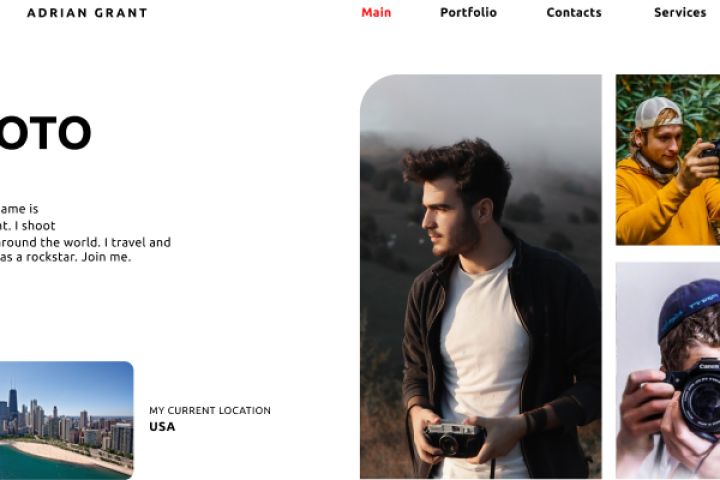Open the yellow hoodie photographer photo
Screen dimensions: 720x480
668,159
